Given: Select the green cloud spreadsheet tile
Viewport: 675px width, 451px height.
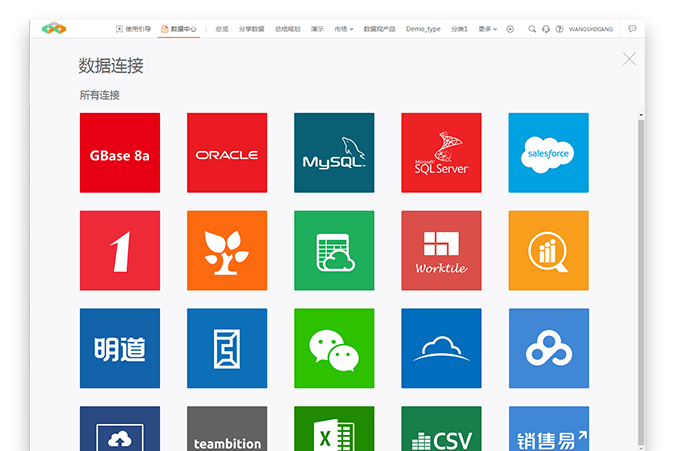Looking at the screenshot, I should pyautogui.click(x=334, y=250).
